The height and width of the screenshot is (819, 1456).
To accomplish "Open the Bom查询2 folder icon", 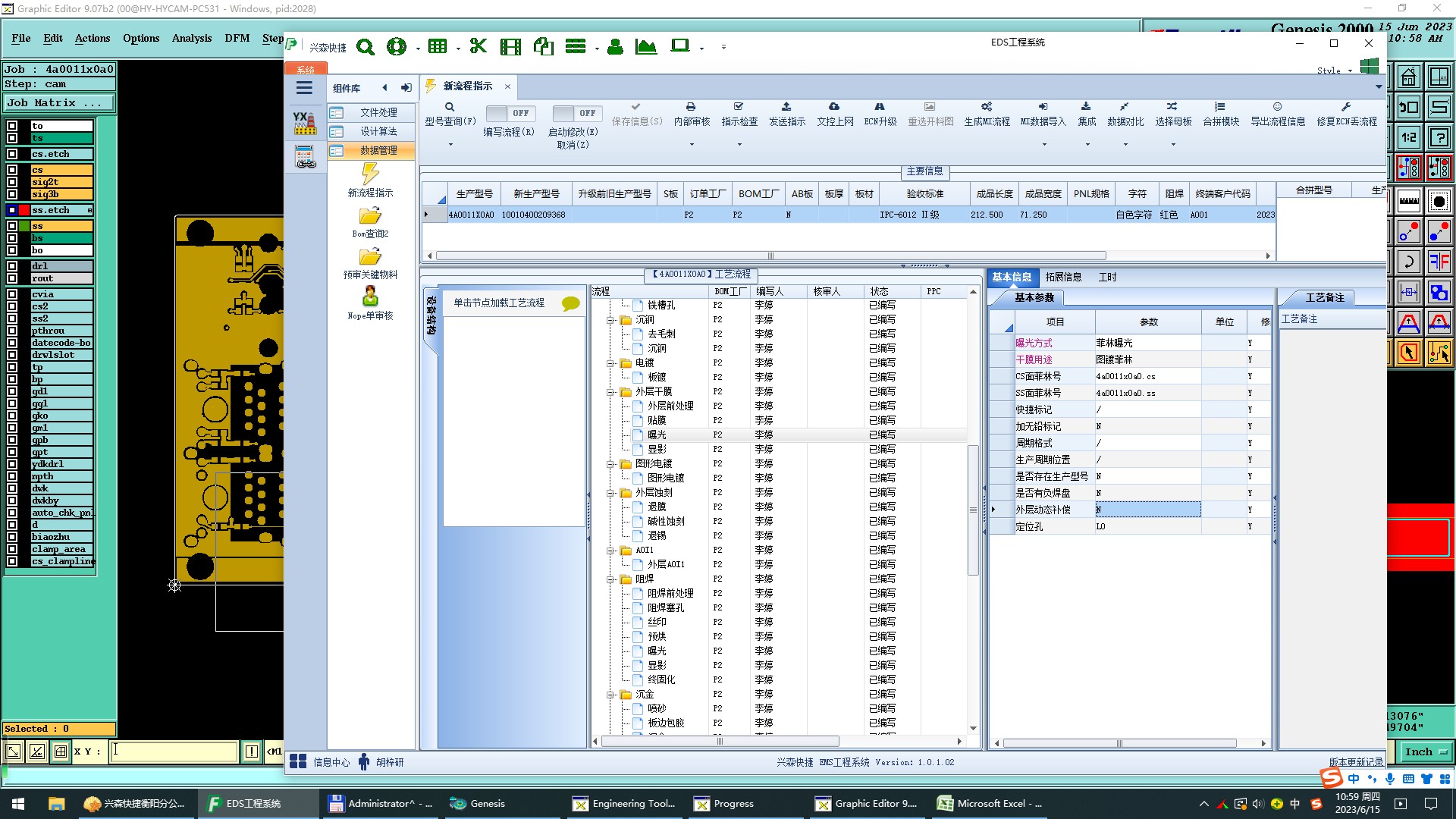I will click(x=370, y=216).
